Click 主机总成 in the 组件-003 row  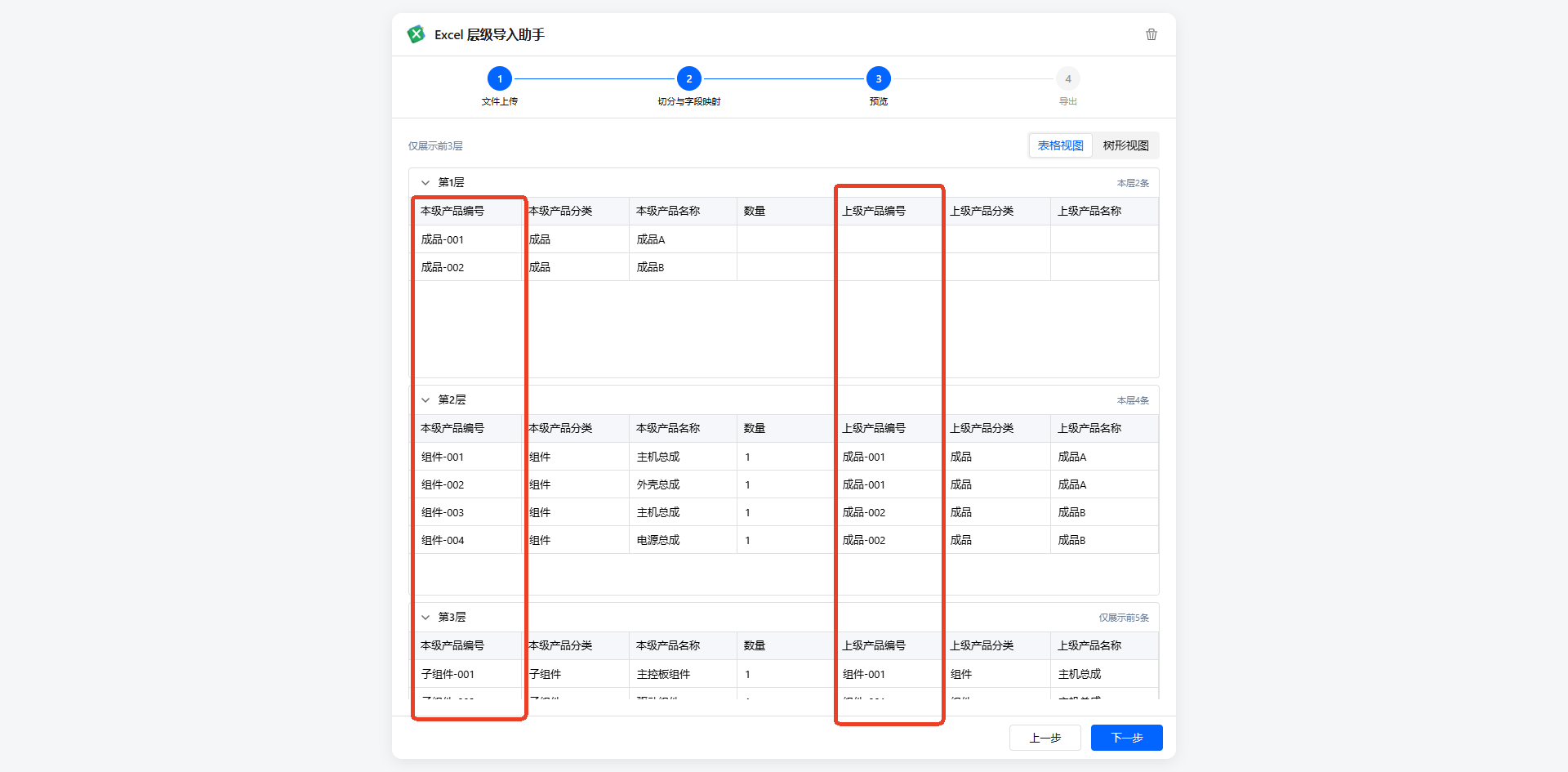[x=658, y=512]
